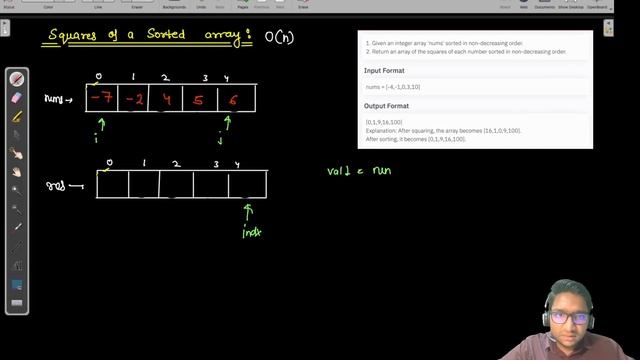Open Pages in the top toolbar
Viewport: 640px width, 360px height.
(x=243, y=4)
